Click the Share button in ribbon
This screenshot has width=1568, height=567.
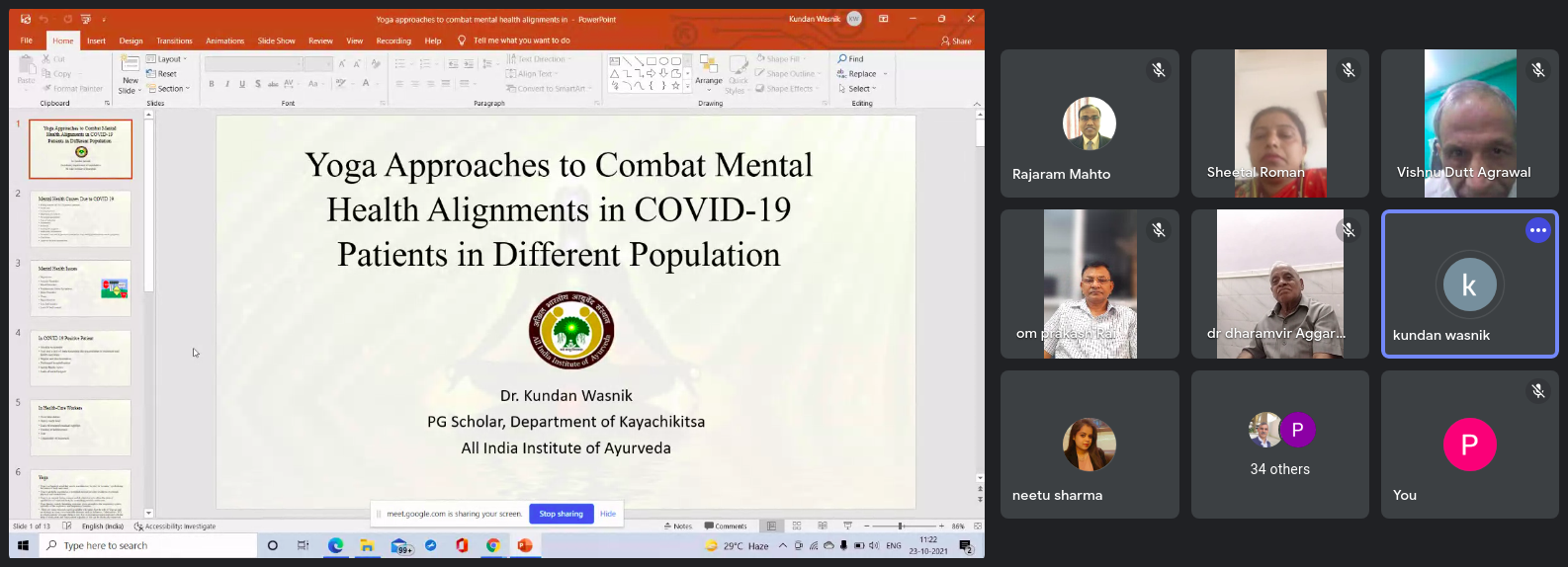pyautogui.click(x=956, y=41)
